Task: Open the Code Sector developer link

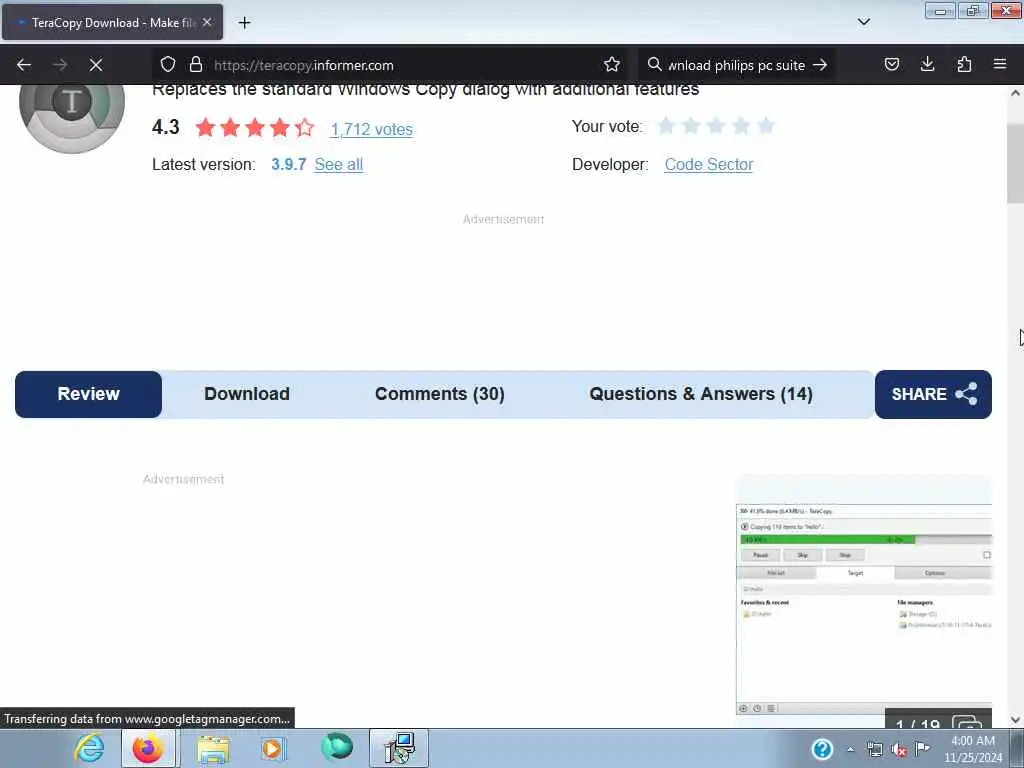Action: pos(709,165)
